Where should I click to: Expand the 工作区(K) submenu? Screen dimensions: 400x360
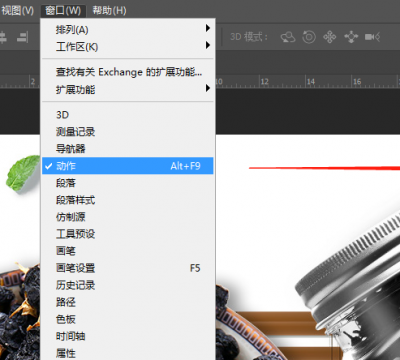click(128, 47)
